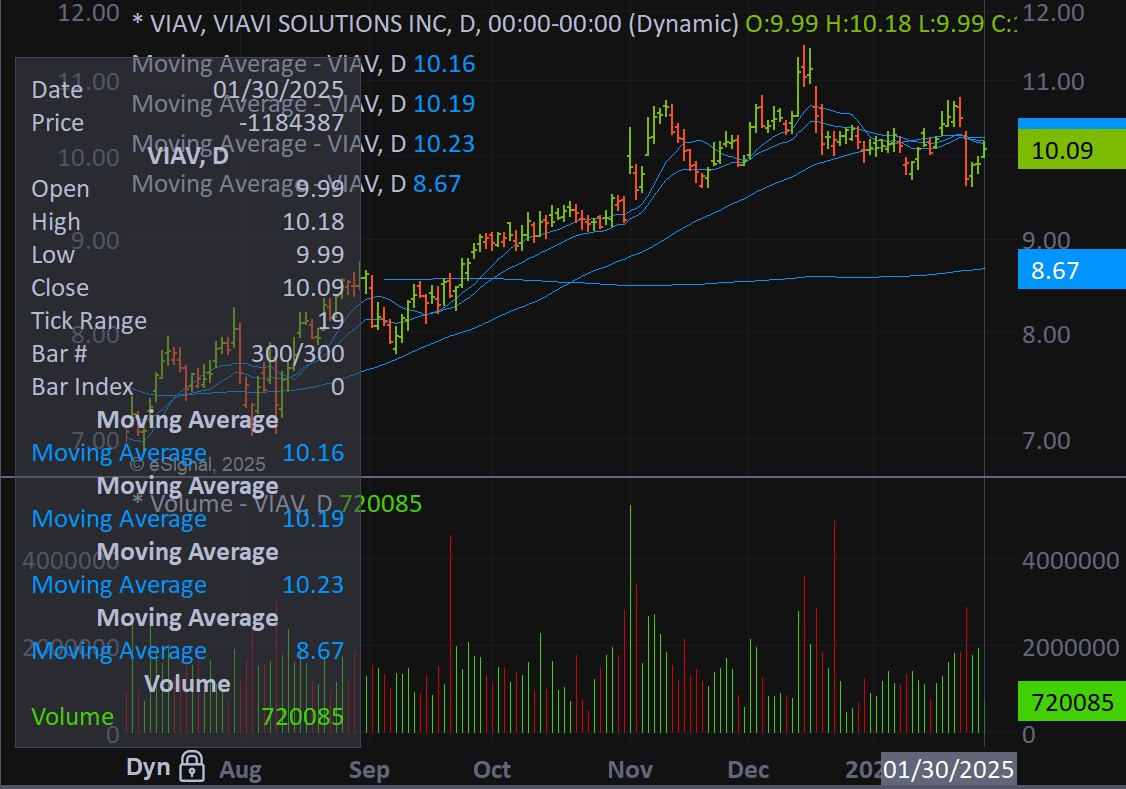
Task: Select the chart legend Moving Average reading 10.16
Action: pos(303,64)
